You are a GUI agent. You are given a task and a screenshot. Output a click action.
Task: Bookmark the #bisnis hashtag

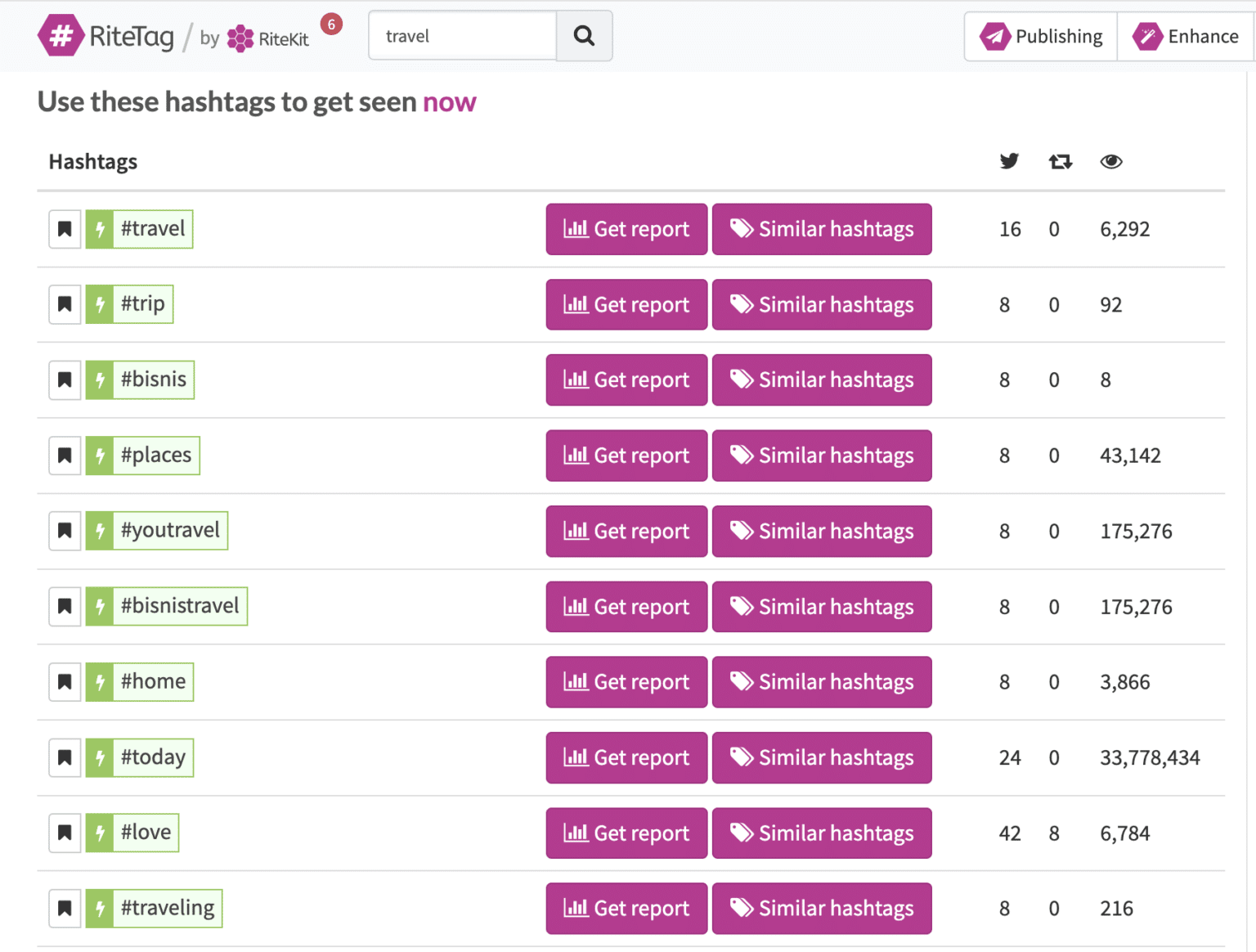click(65, 379)
